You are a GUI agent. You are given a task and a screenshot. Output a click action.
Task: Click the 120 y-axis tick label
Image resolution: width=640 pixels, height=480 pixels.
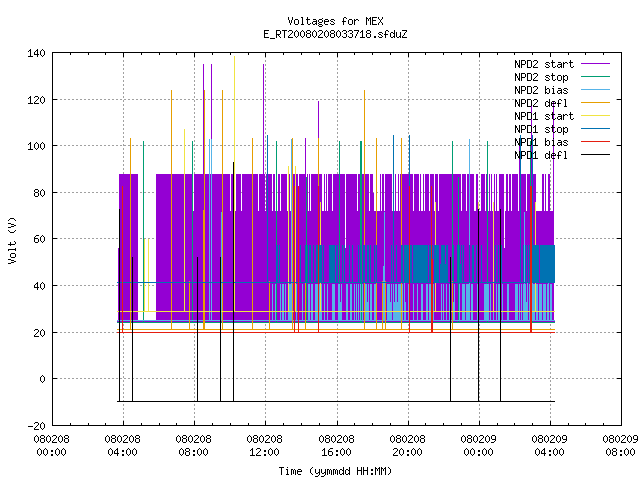click(36, 100)
